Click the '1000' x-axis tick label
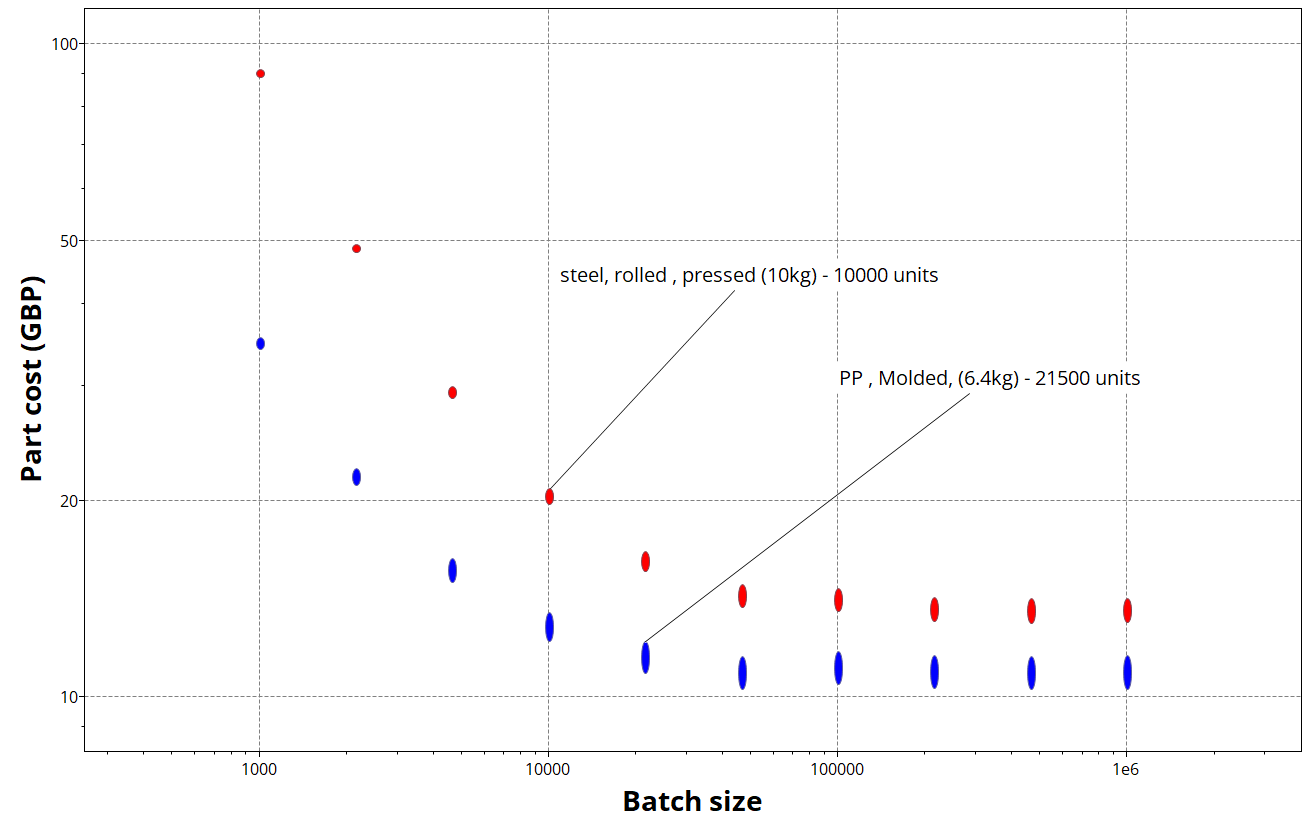The height and width of the screenshot is (817, 1308). point(260,770)
